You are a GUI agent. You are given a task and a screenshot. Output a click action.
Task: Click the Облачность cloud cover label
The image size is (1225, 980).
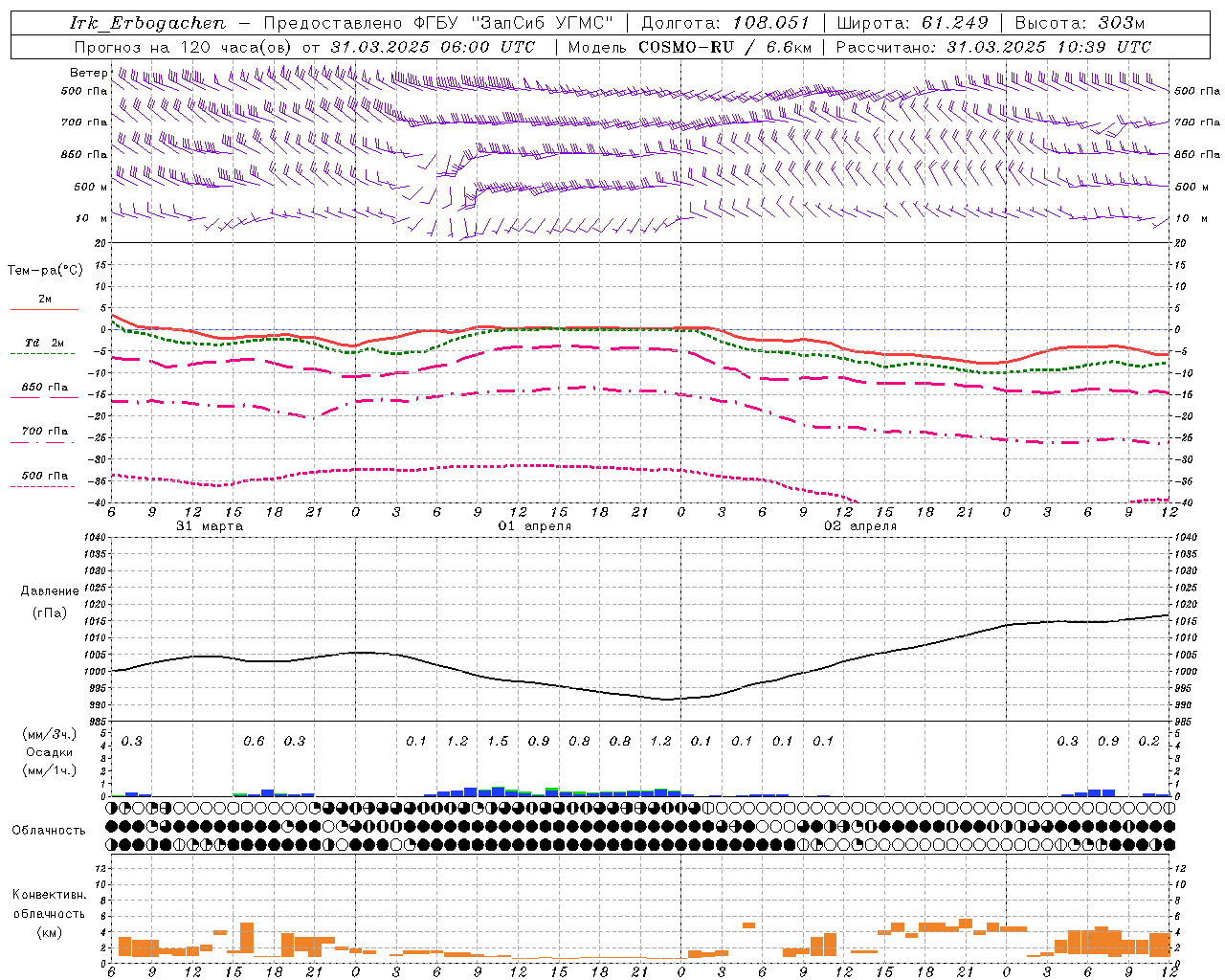[49, 831]
